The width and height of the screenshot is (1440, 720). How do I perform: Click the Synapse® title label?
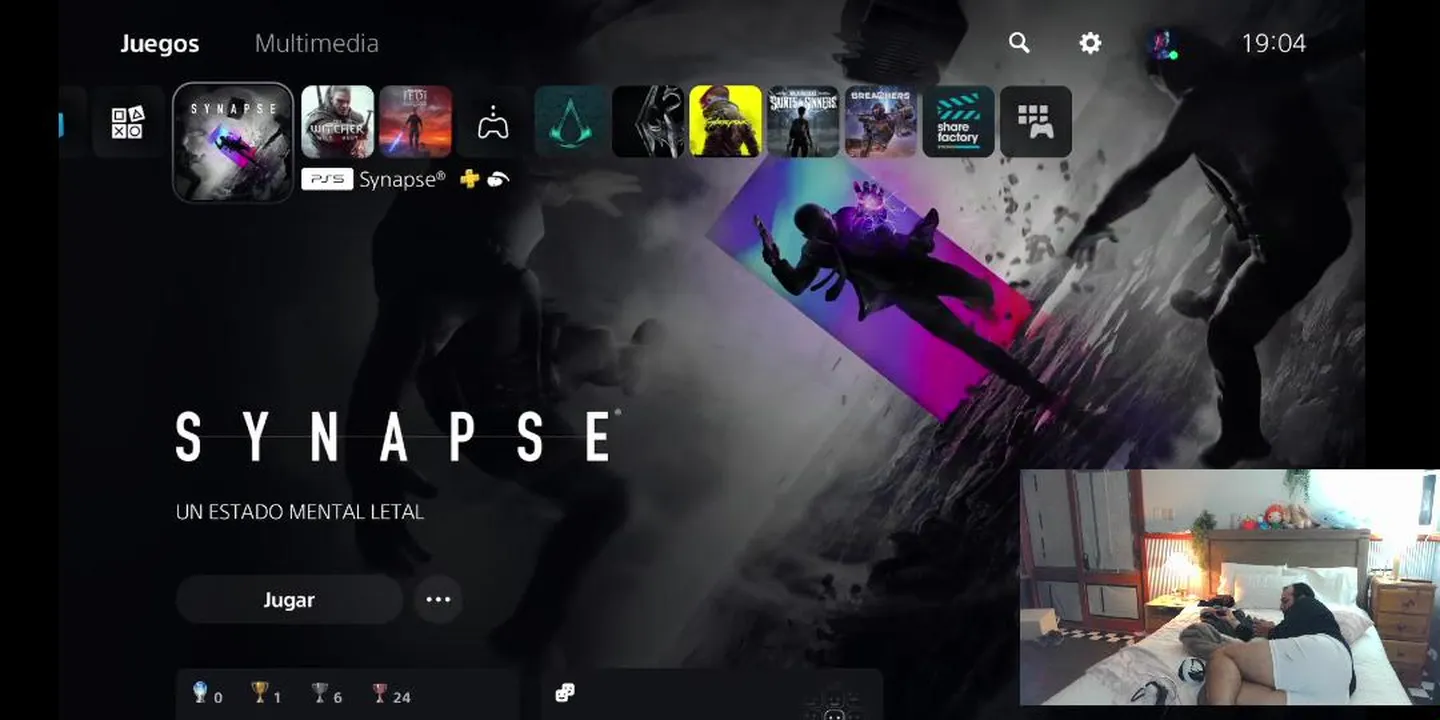click(x=403, y=180)
